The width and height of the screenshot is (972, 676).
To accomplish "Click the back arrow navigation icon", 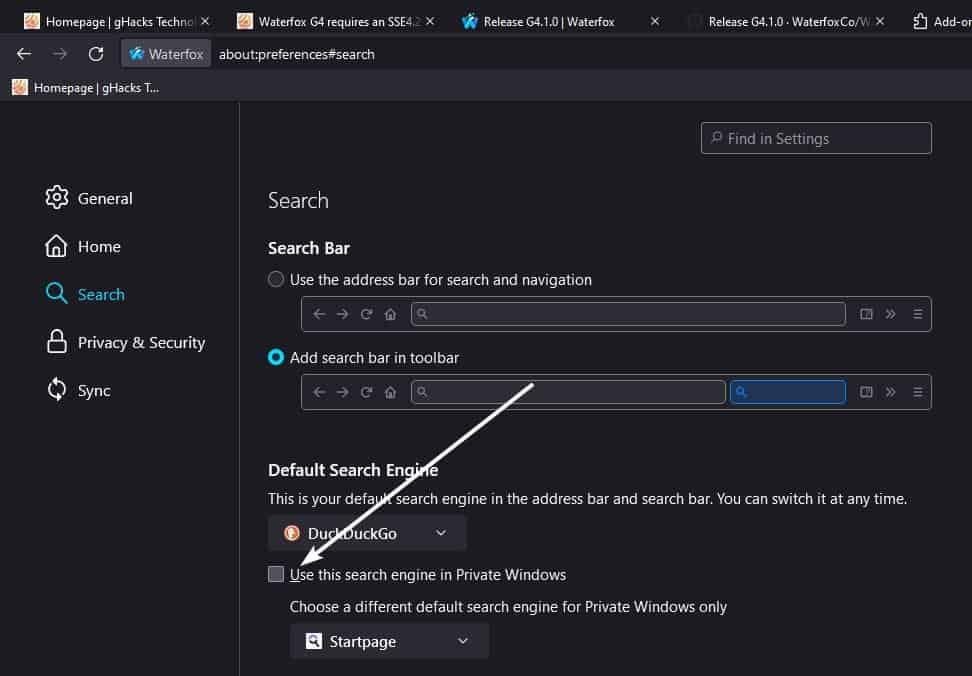I will [24, 54].
